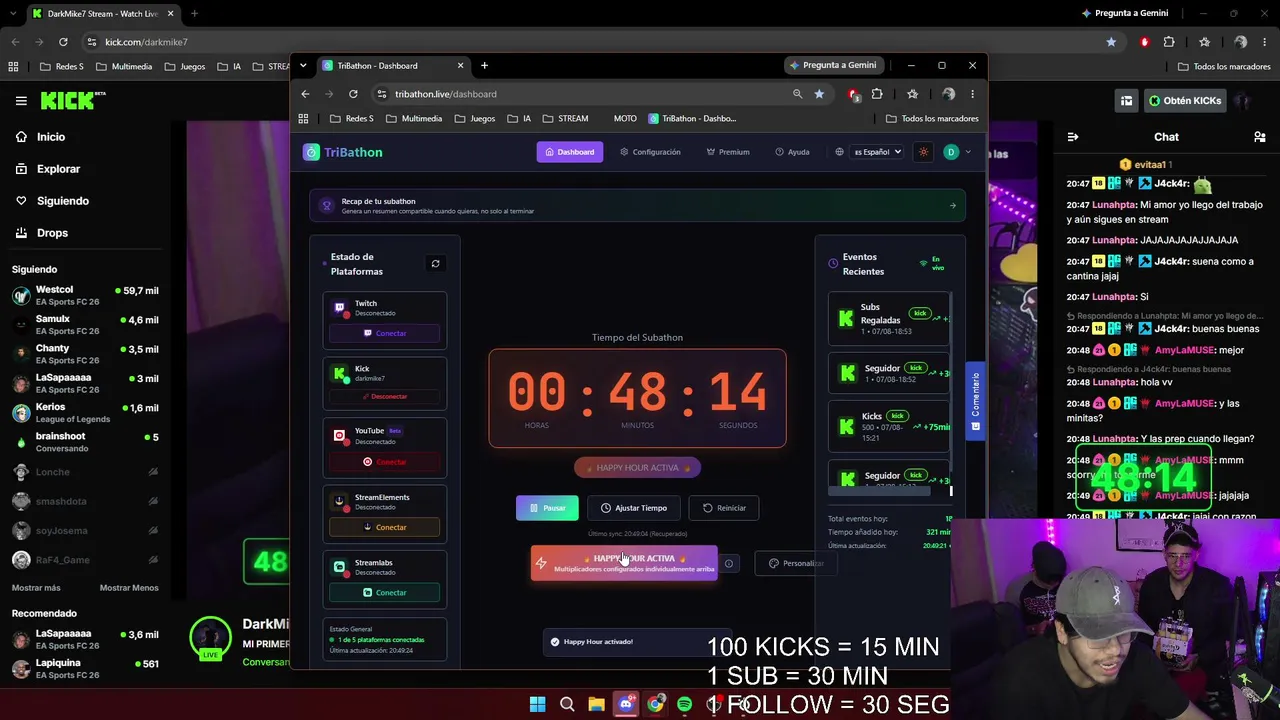Screen dimensions: 1280x720
Task: Open the zoom magnifier icon in TriBathon address bar
Action: (x=797, y=94)
